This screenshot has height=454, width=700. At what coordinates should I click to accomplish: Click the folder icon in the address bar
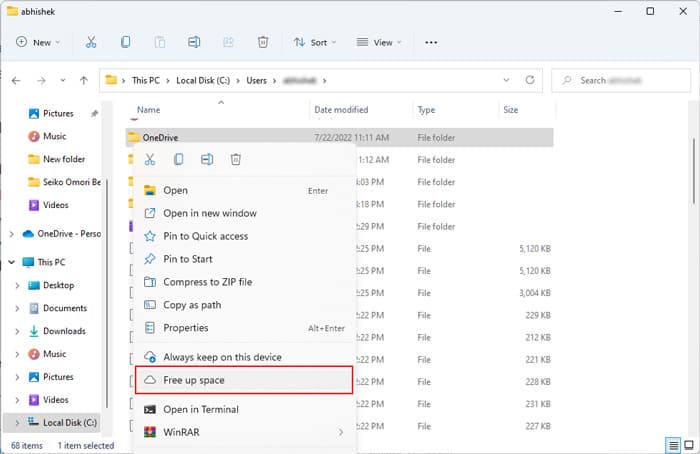[111, 80]
